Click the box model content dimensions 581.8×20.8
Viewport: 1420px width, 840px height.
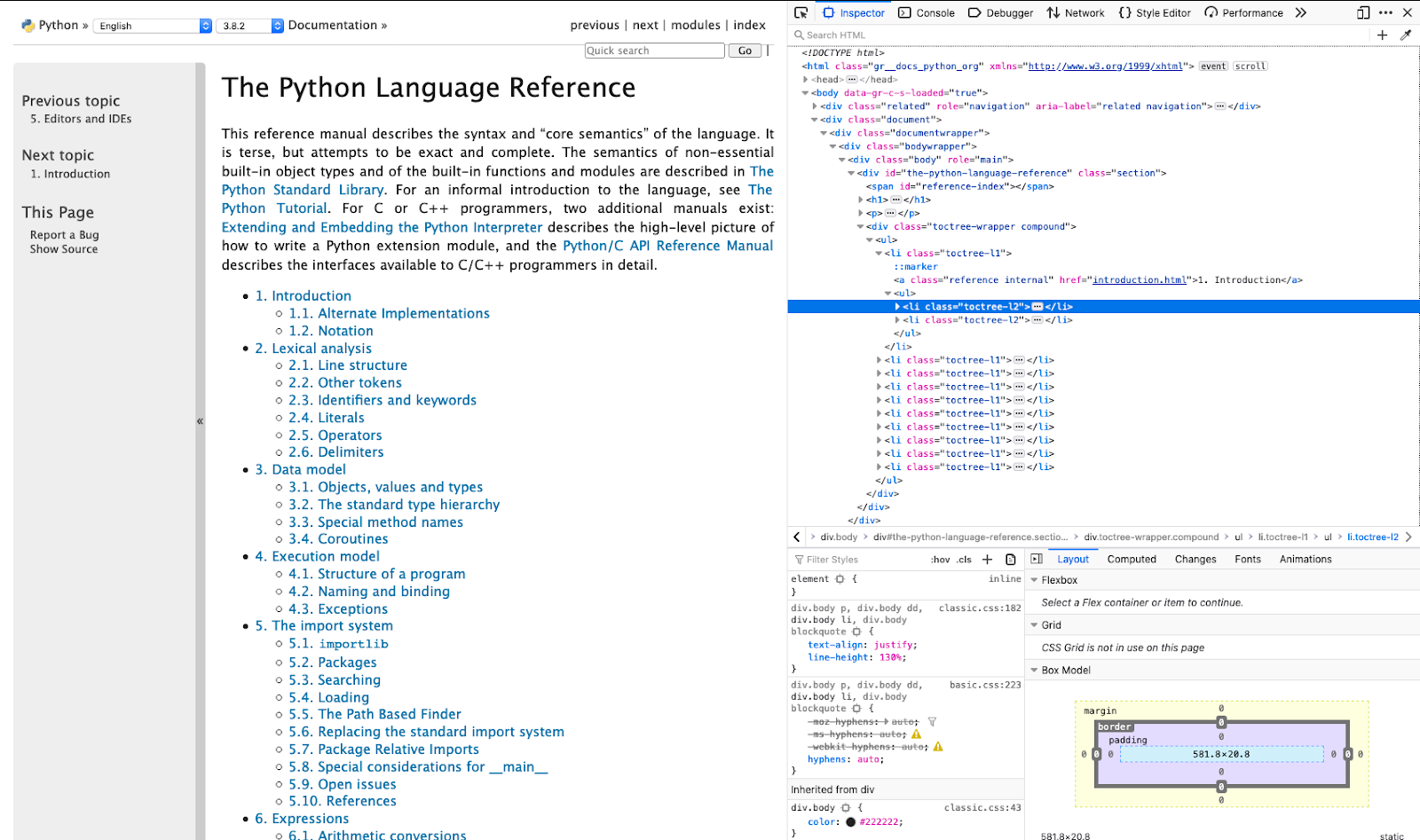coord(1221,754)
